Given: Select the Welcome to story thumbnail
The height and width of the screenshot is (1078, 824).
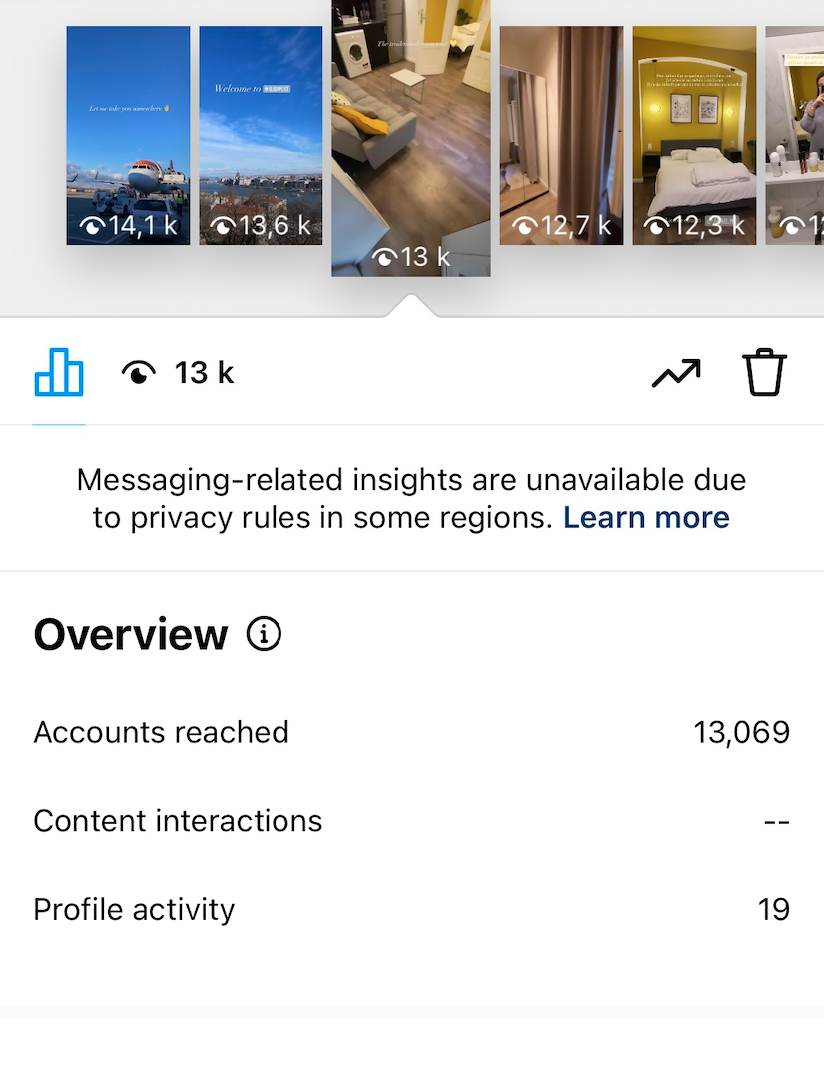Looking at the screenshot, I should click(261, 135).
